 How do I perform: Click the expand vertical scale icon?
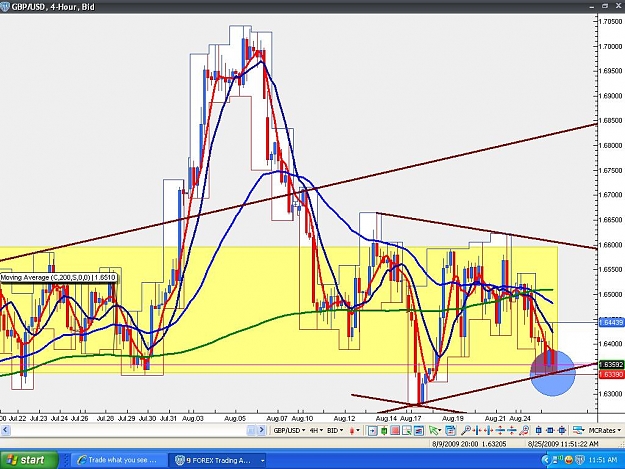pyautogui.click(x=512, y=430)
